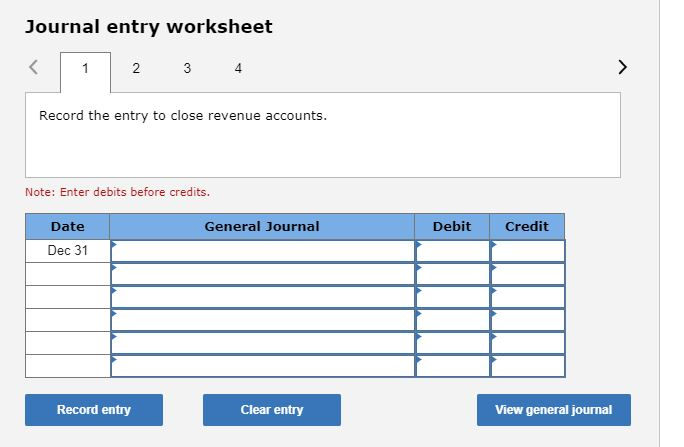The width and height of the screenshot is (684, 447).
Task: Click the General Journal column header
Action: pos(262,226)
